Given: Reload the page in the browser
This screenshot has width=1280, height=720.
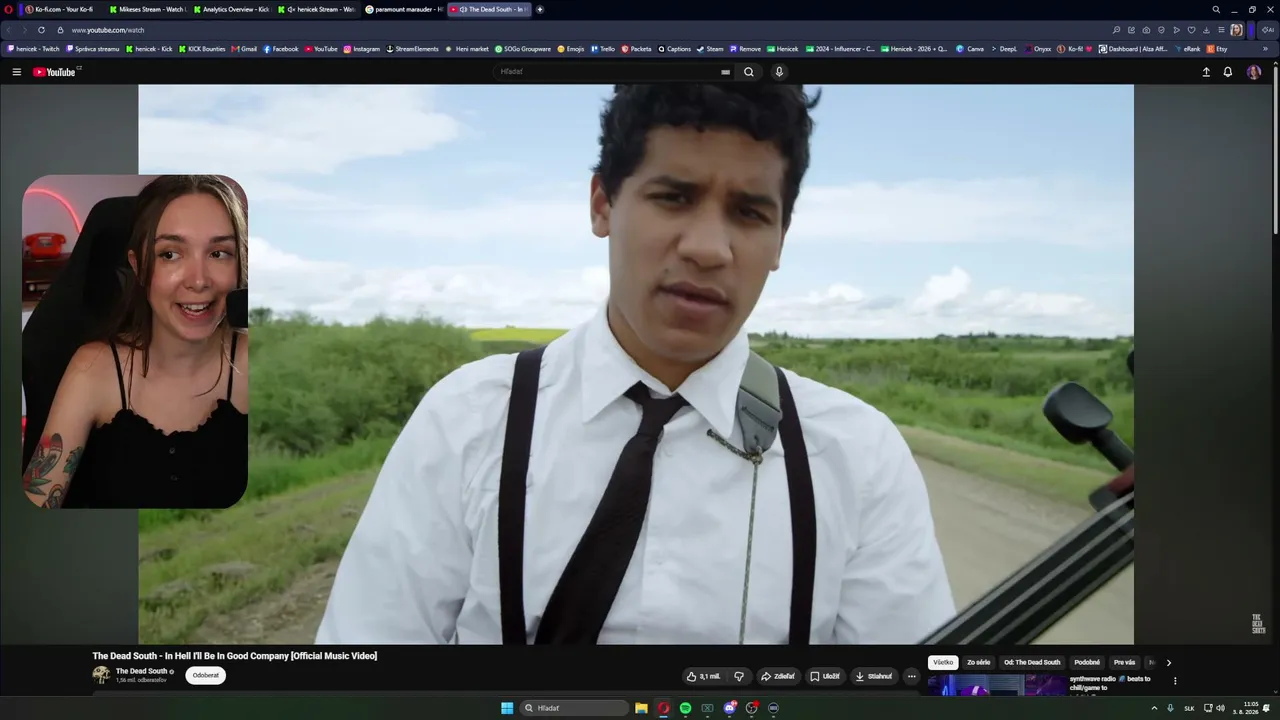Looking at the screenshot, I should coord(41,30).
